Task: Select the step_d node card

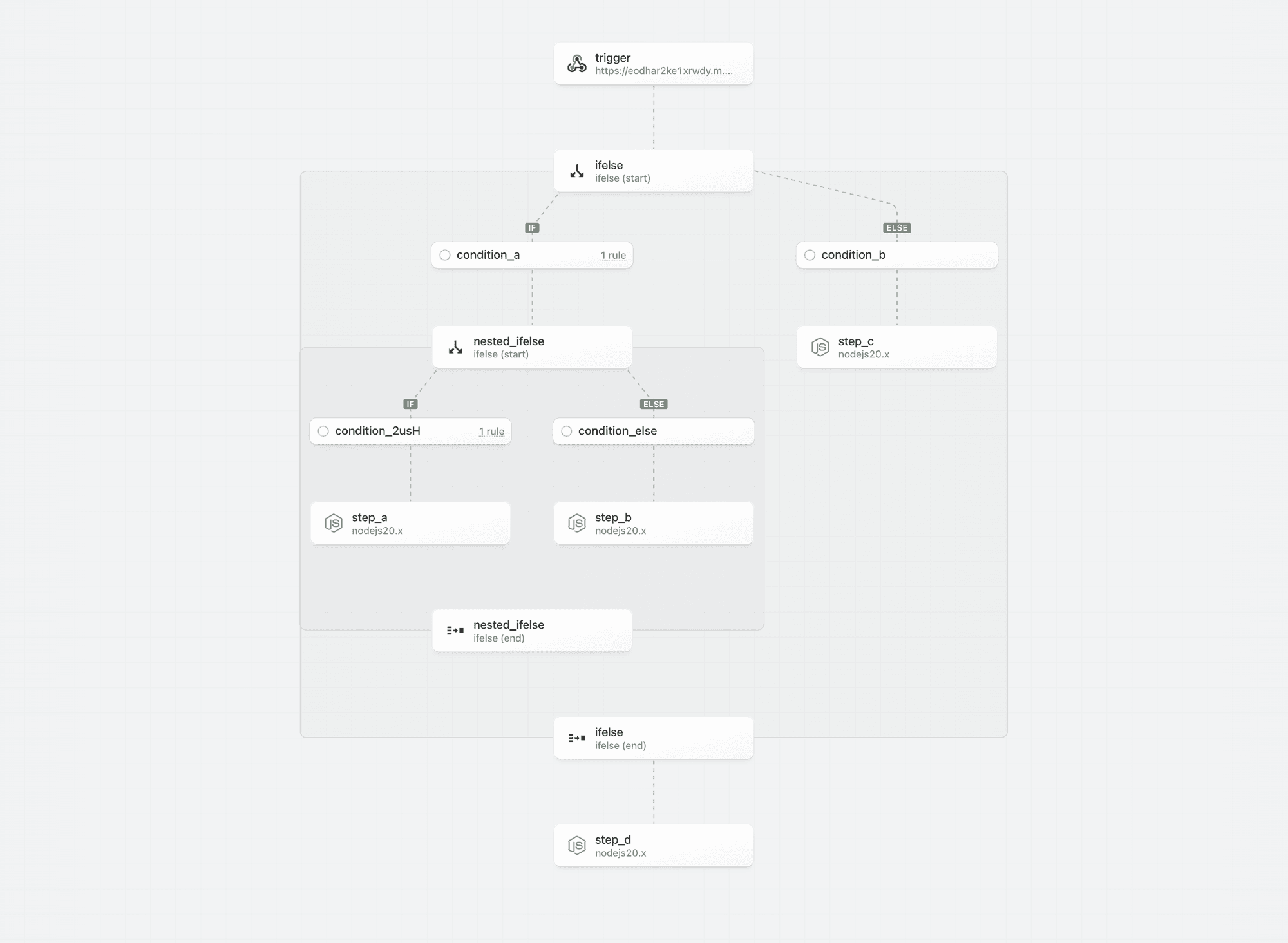Action: pyautogui.click(x=654, y=845)
